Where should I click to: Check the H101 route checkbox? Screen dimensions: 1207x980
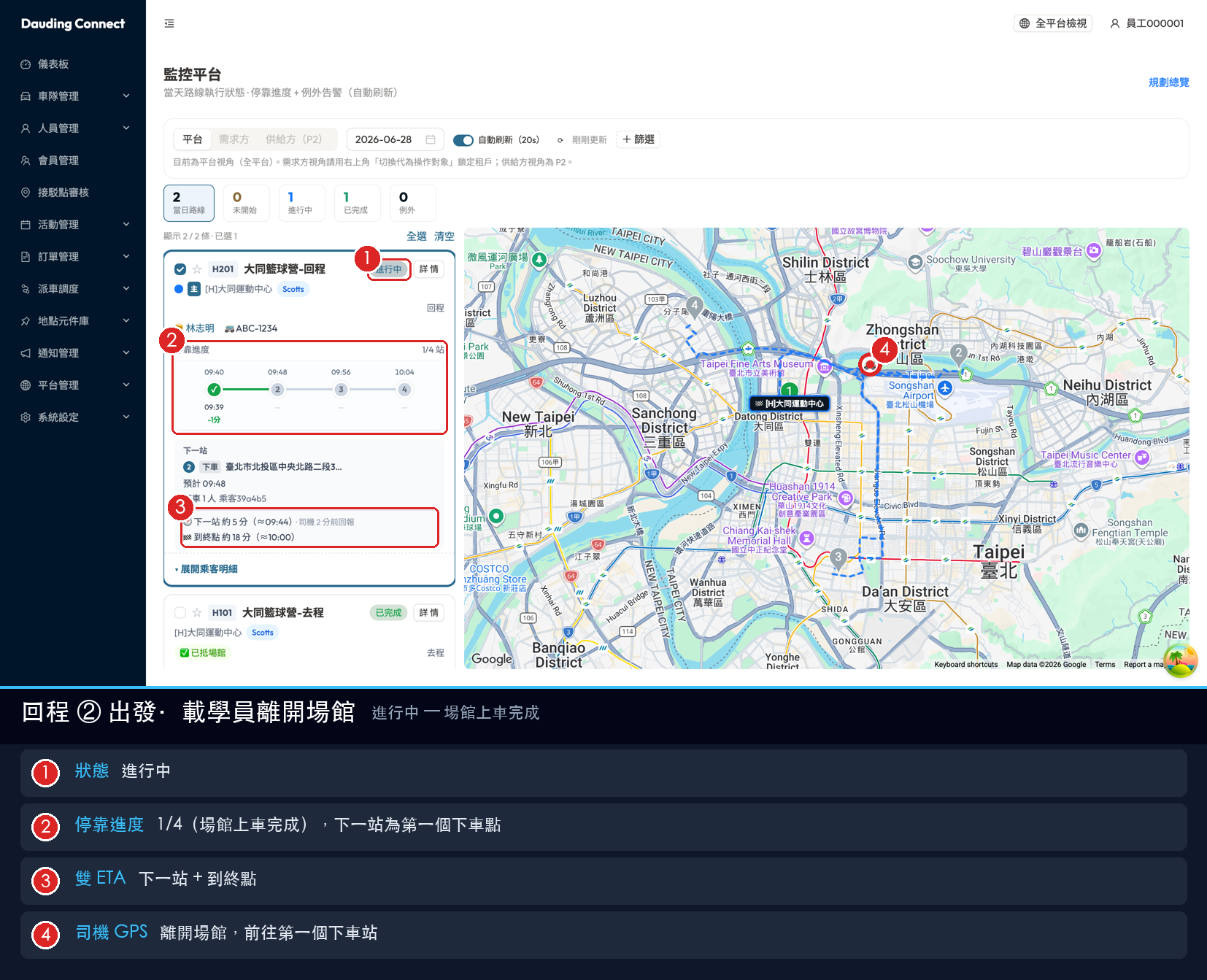click(180, 613)
